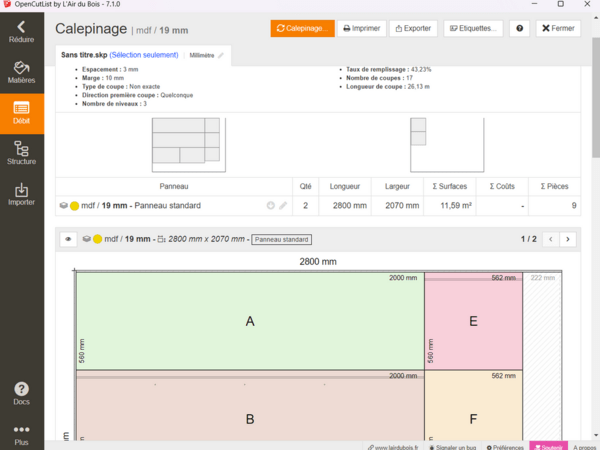This screenshot has width=600, height=450.
Task: Open the Importer sidebar tab
Action: pos(21,194)
